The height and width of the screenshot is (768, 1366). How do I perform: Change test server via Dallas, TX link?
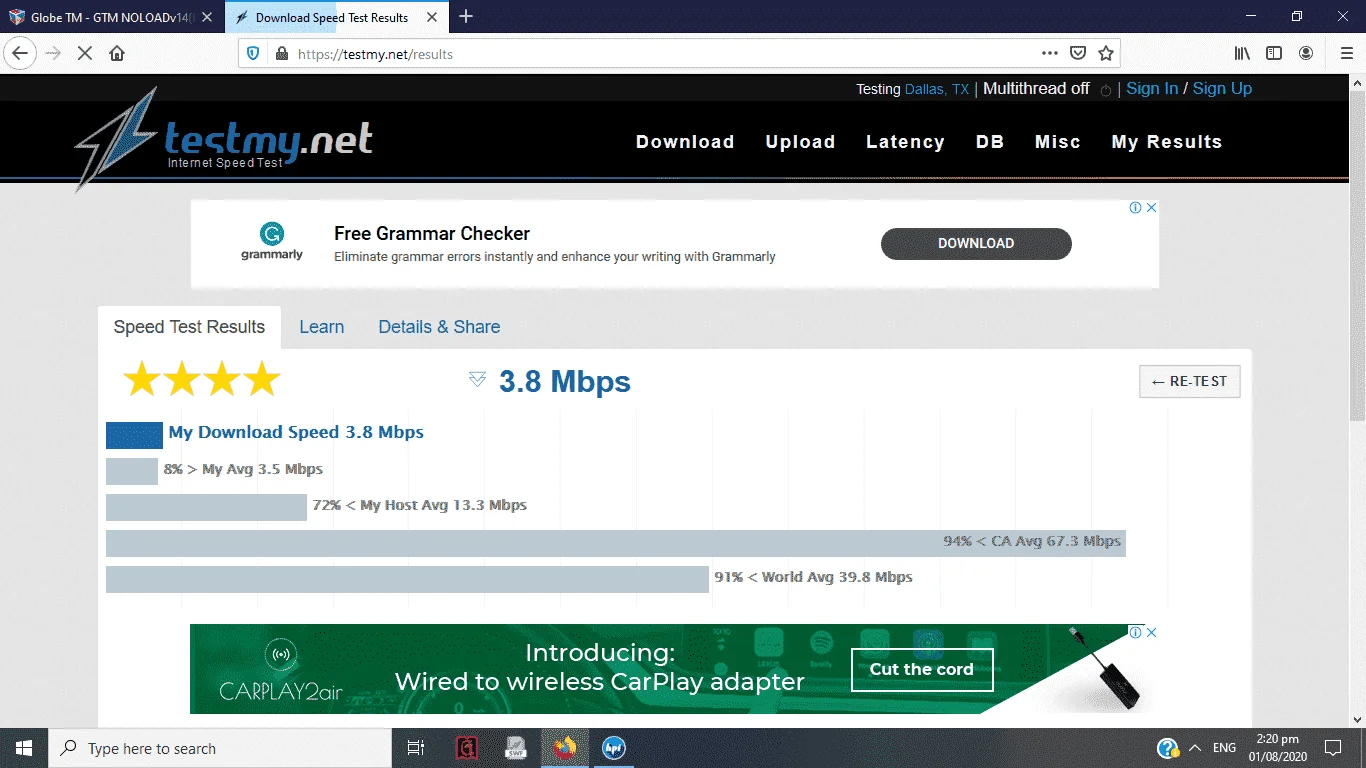pyautogui.click(x=937, y=89)
